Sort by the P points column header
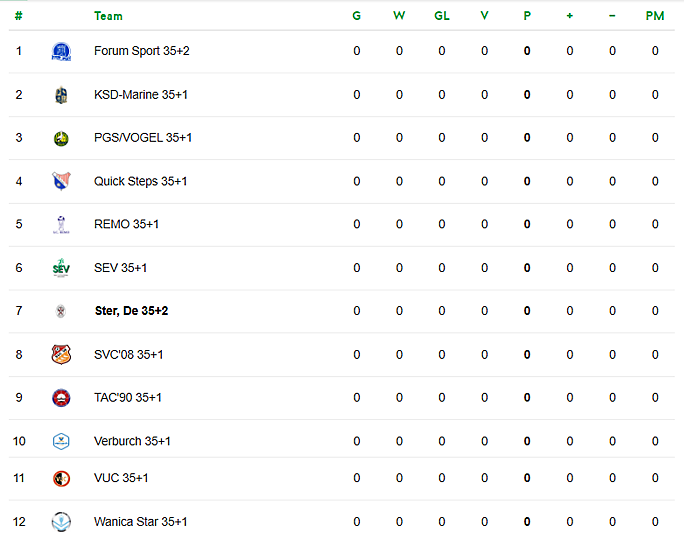 coord(527,16)
